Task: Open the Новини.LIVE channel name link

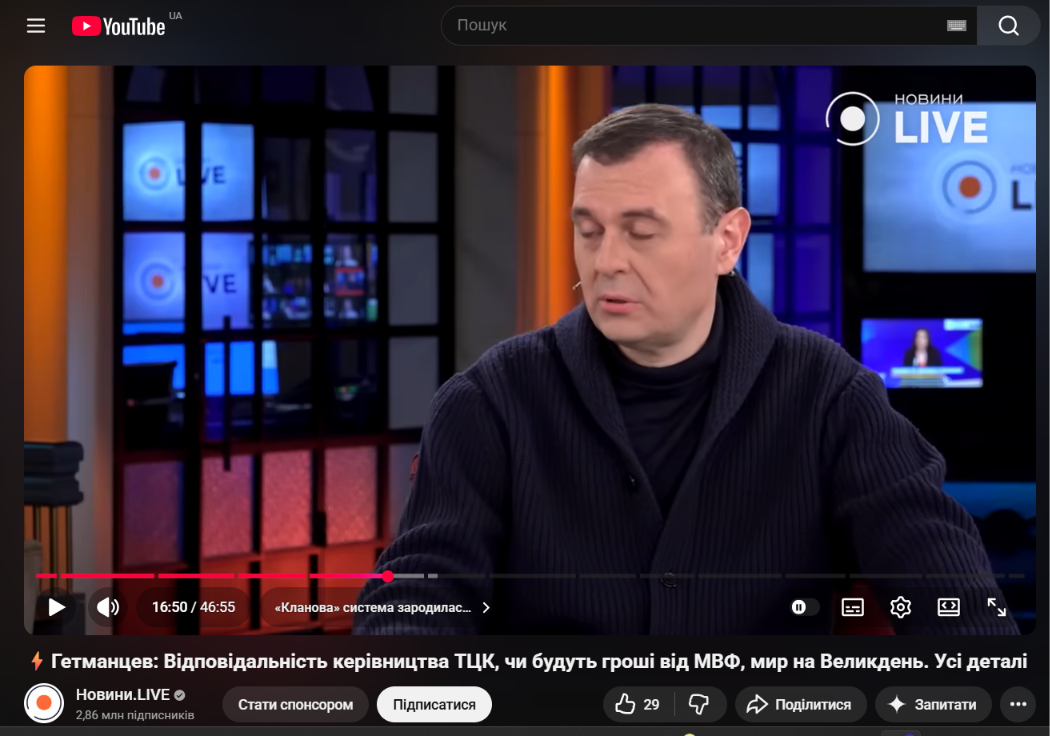Action: click(123, 694)
